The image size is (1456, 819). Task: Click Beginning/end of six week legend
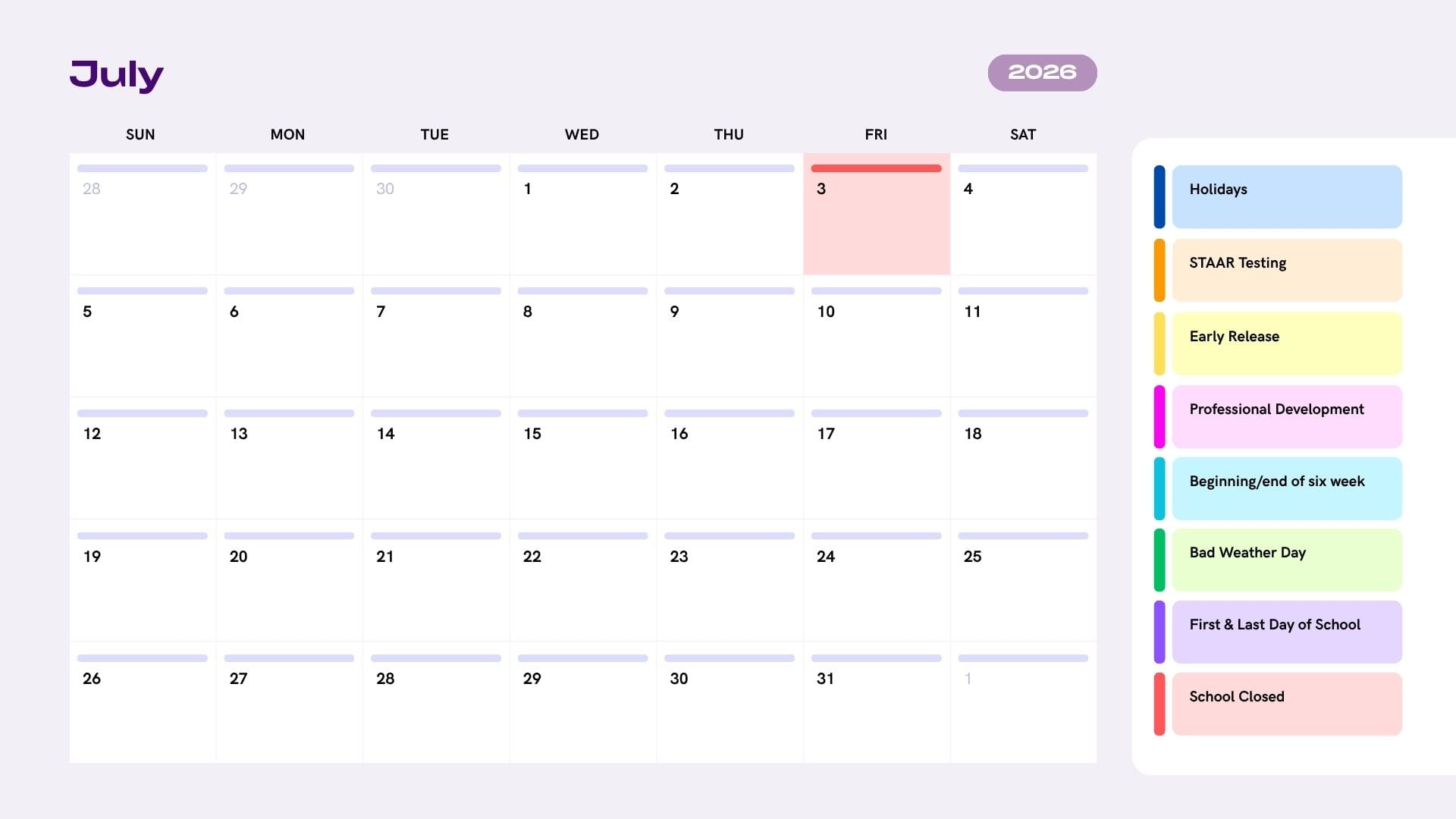1286,488
